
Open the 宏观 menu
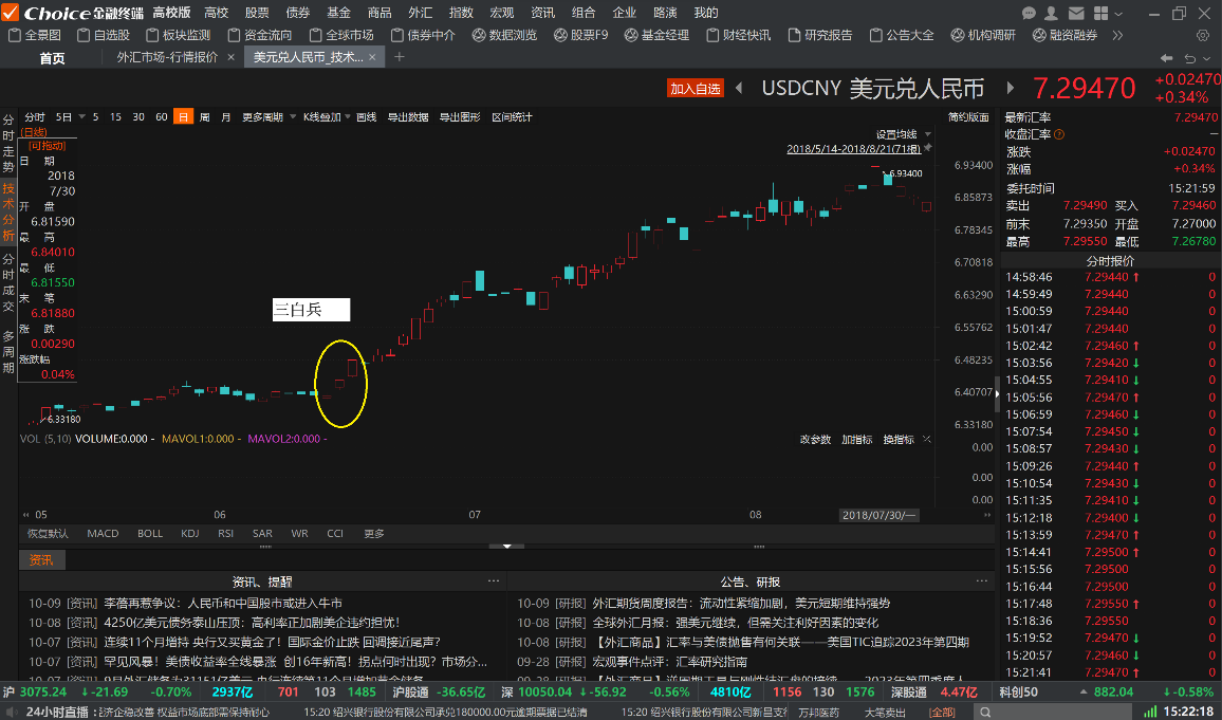pyautogui.click(x=502, y=13)
